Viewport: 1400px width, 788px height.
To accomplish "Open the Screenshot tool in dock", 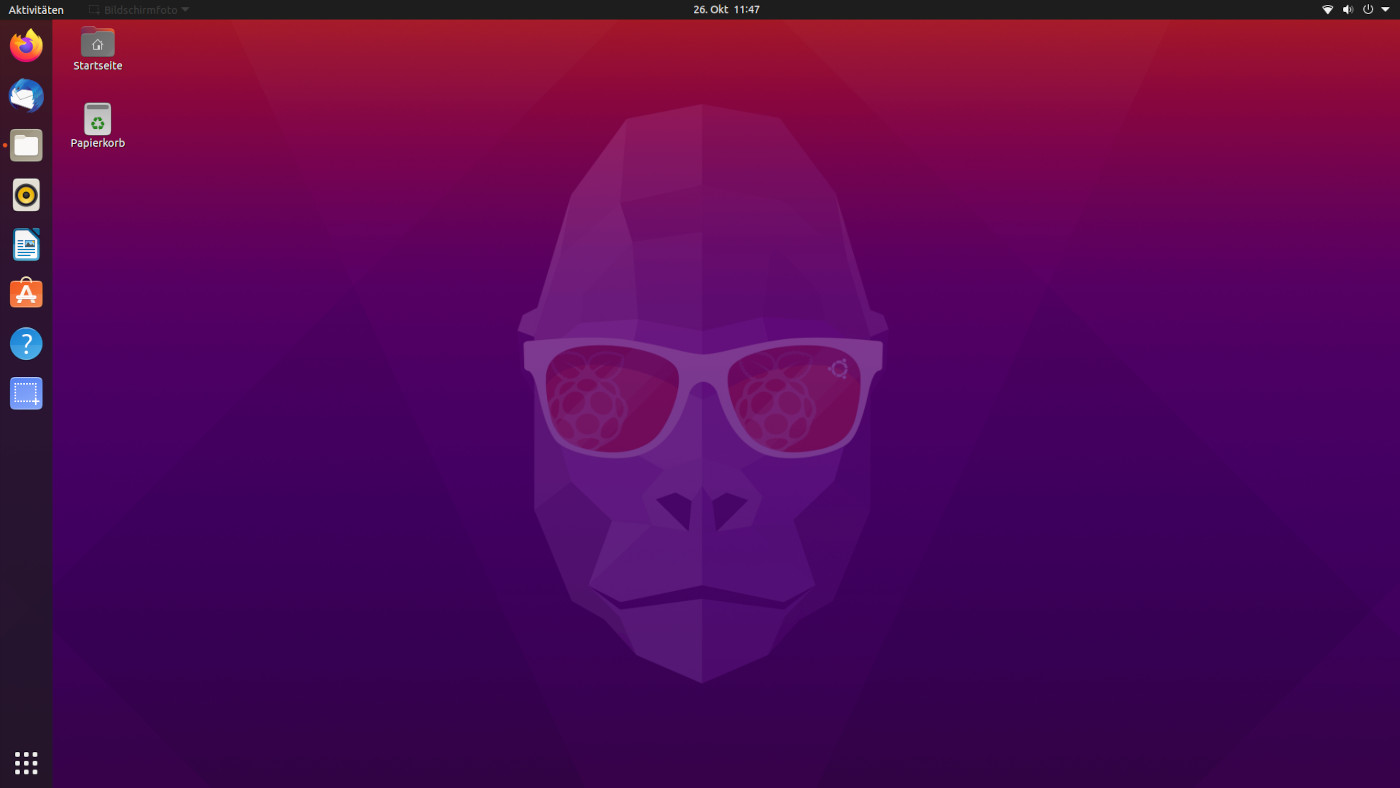I will pos(26,393).
